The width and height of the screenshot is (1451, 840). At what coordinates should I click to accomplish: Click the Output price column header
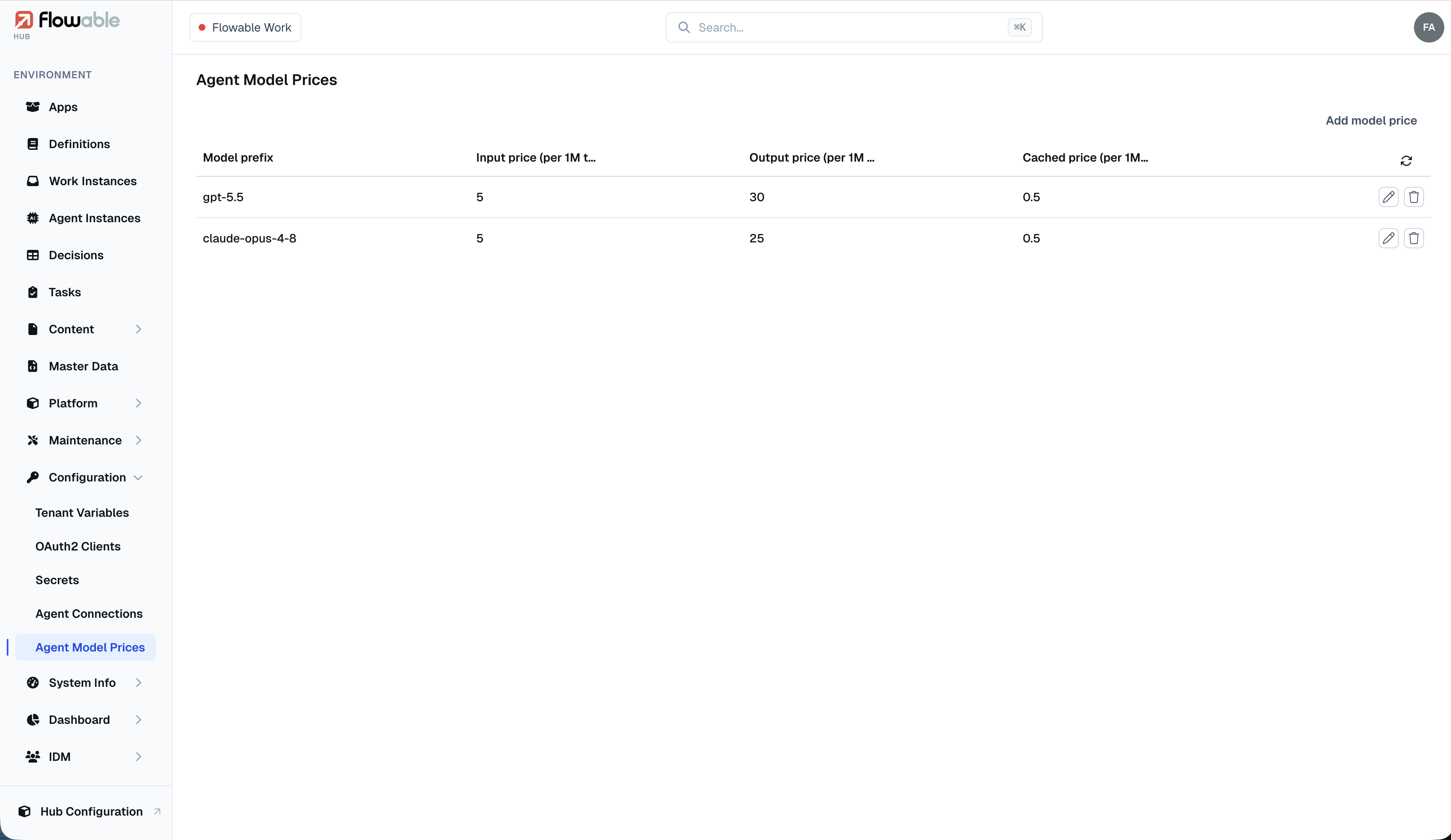tap(811, 158)
